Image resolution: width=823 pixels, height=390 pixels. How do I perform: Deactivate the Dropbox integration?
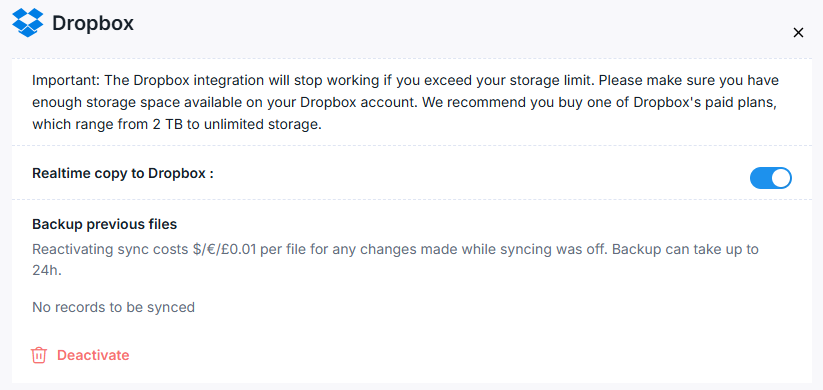[80, 355]
